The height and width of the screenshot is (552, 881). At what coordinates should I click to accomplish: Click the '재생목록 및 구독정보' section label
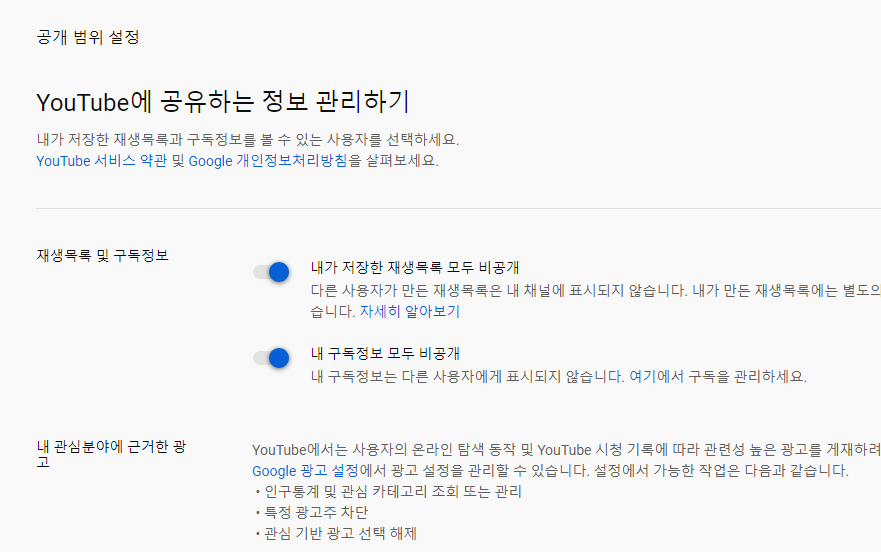click(102, 255)
